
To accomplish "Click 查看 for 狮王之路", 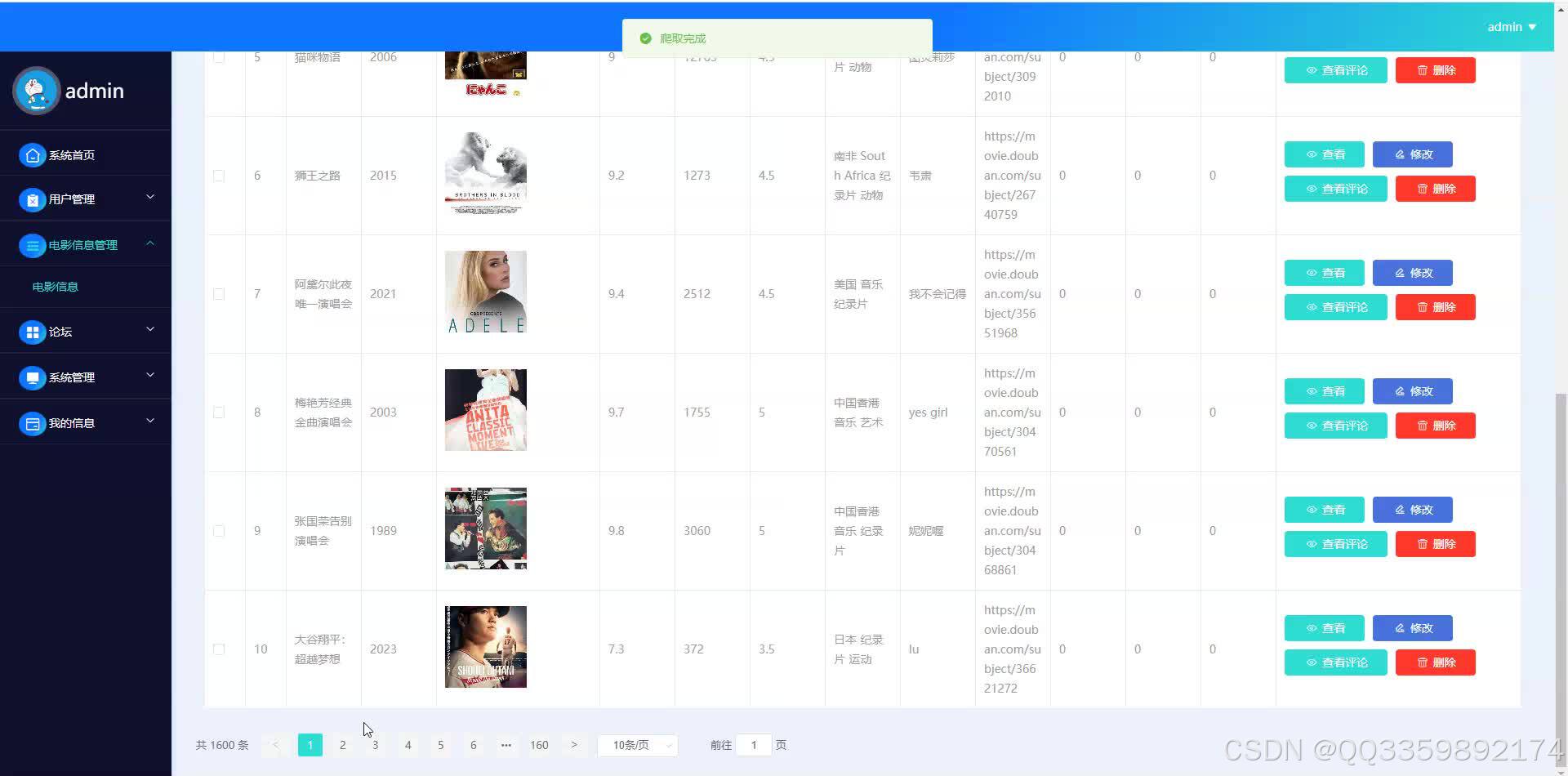I will [x=1325, y=154].
